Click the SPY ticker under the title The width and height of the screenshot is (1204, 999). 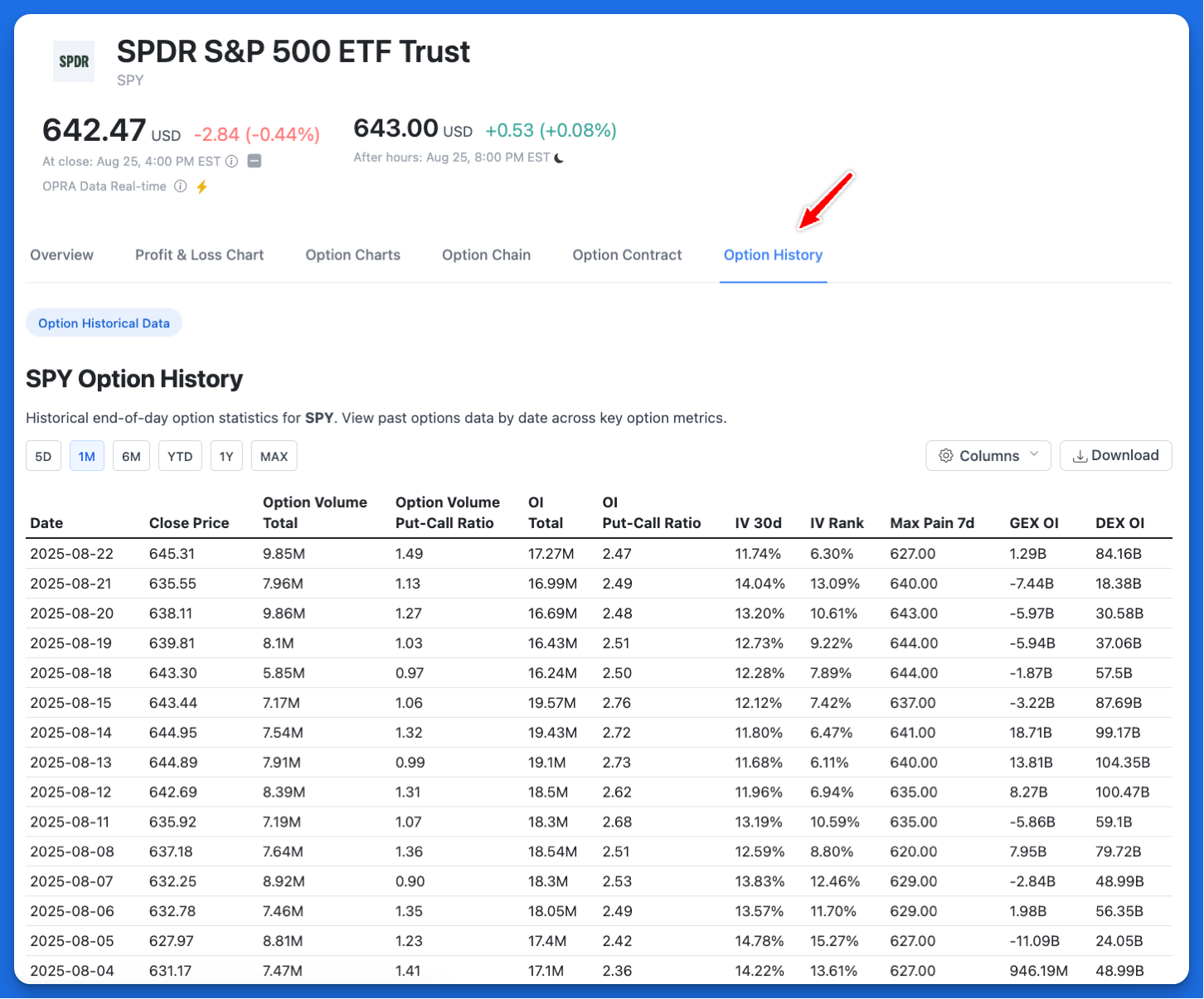coord(130,80)
